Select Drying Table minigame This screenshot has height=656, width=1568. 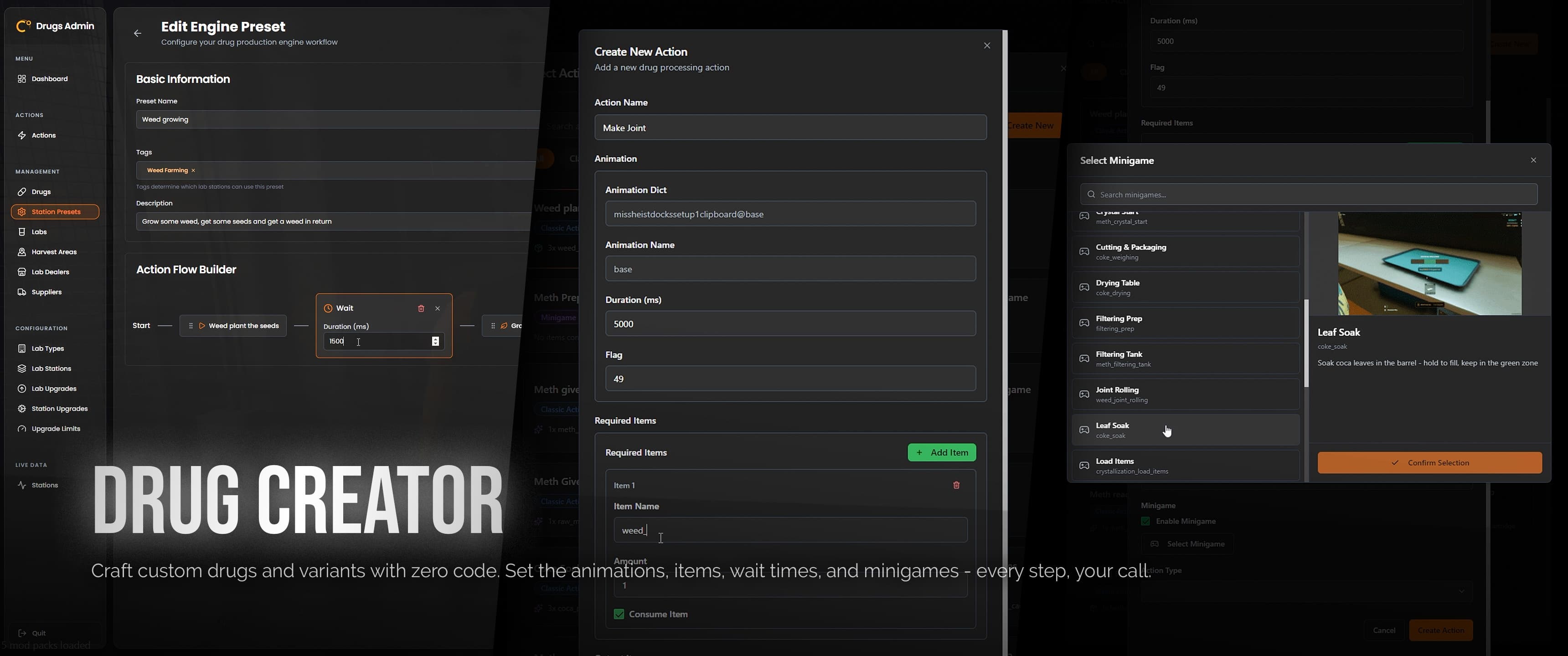[x=1186, y=287]
